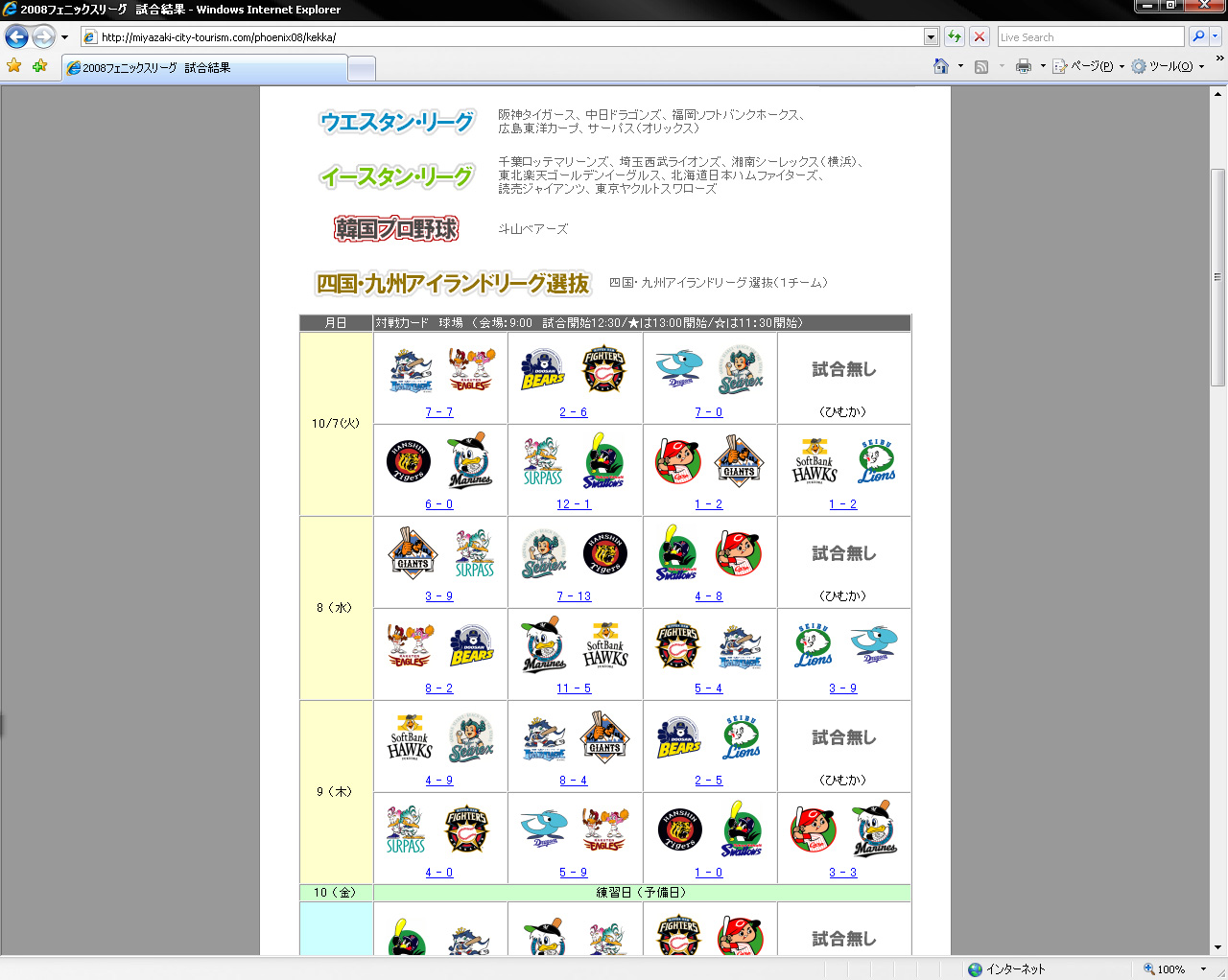This screenshot has height=980, width=1228.
Task: Expand the Home button dropdown arrow
Action: (960, 66)
